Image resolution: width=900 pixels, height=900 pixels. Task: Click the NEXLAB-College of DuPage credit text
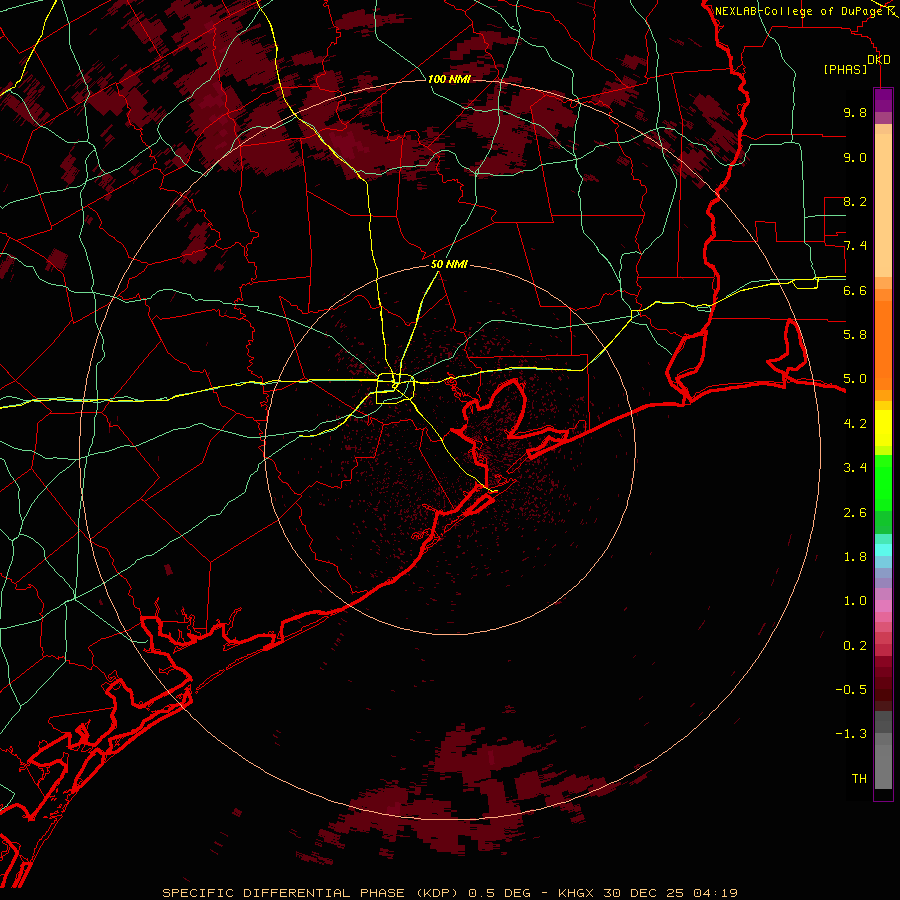(x=801, y=11)
